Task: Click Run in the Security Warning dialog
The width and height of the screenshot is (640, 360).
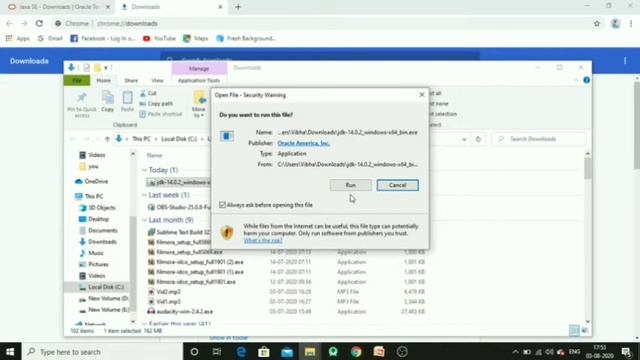Action: pyautogui.click(x=351, y=185)
